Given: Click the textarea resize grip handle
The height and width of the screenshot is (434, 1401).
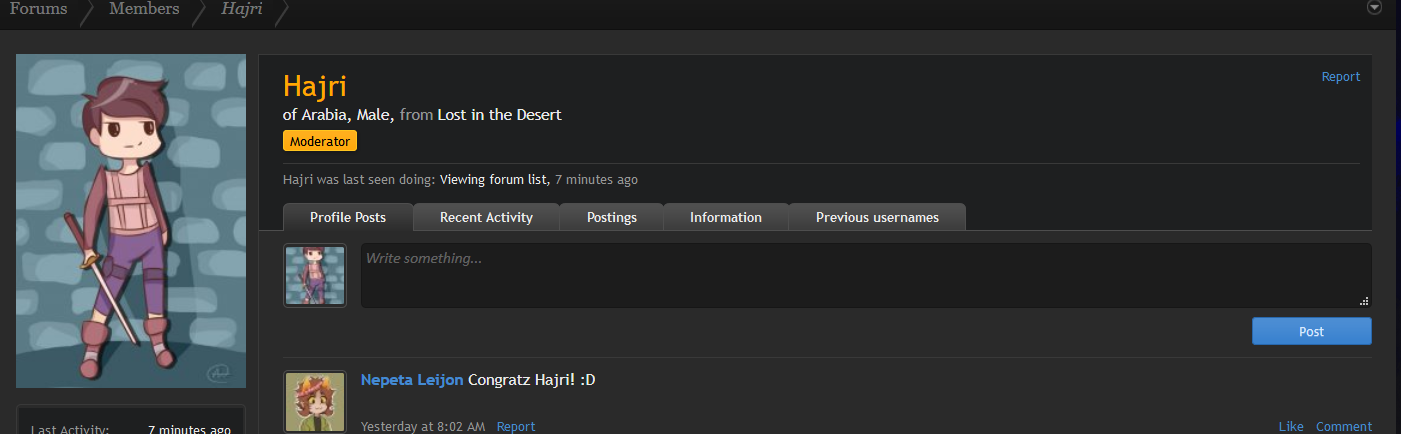Looking at the screenshot, I should pos(1364,300).
